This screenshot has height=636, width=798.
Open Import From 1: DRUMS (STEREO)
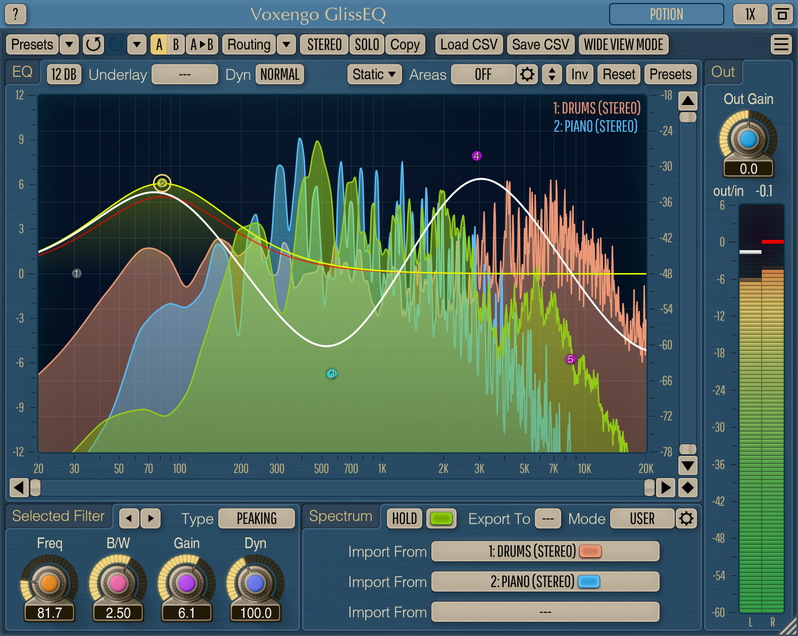[545, 552]
